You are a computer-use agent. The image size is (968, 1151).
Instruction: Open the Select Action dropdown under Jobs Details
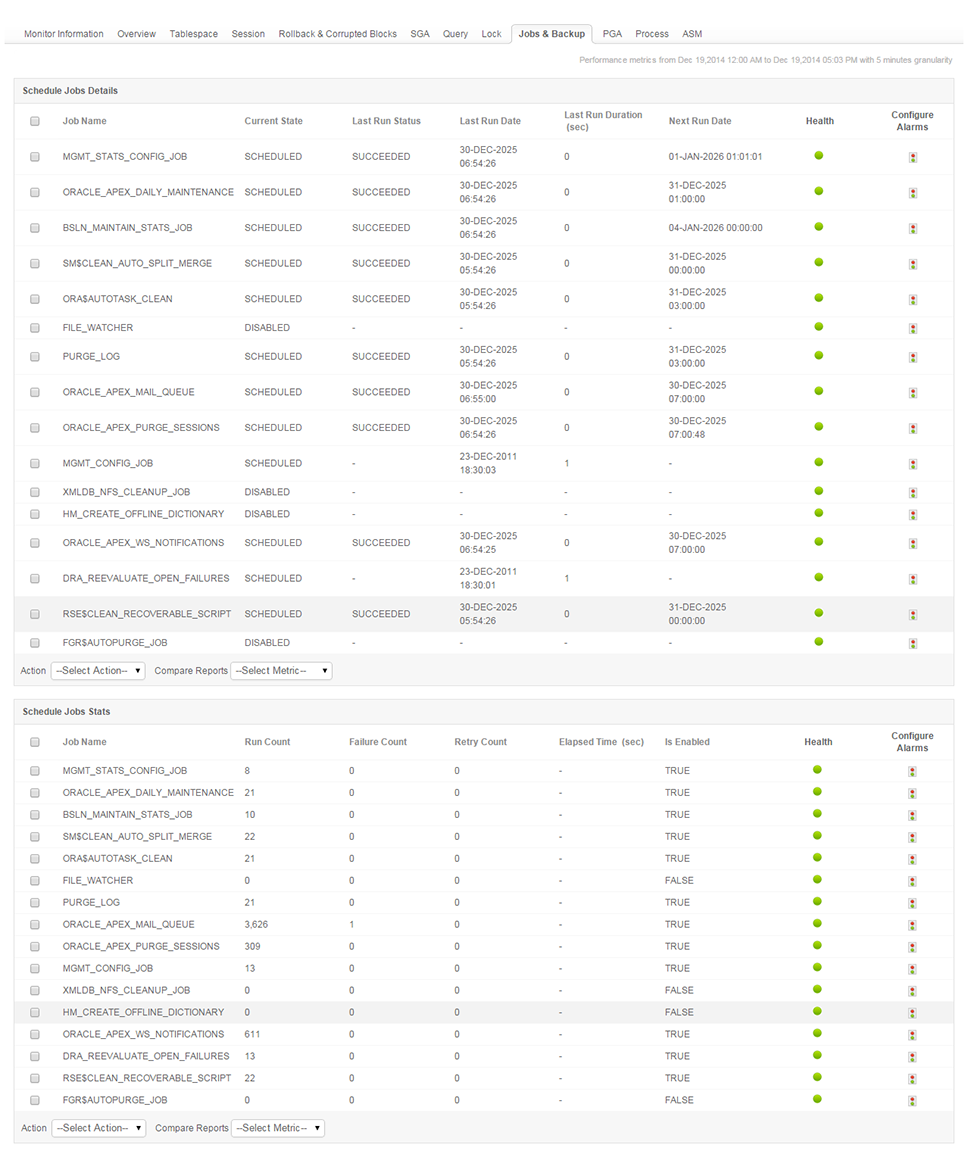[x=98, y=671]
